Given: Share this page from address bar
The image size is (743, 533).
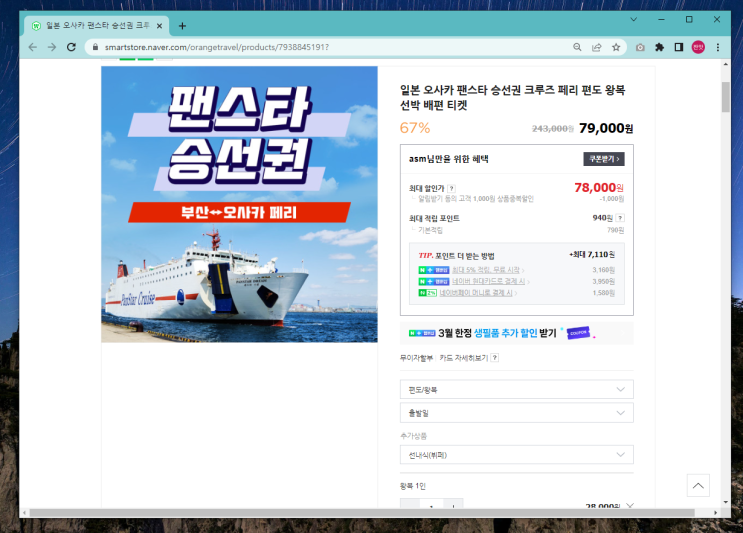Looking at the screenshot, I should click(597, 47).
